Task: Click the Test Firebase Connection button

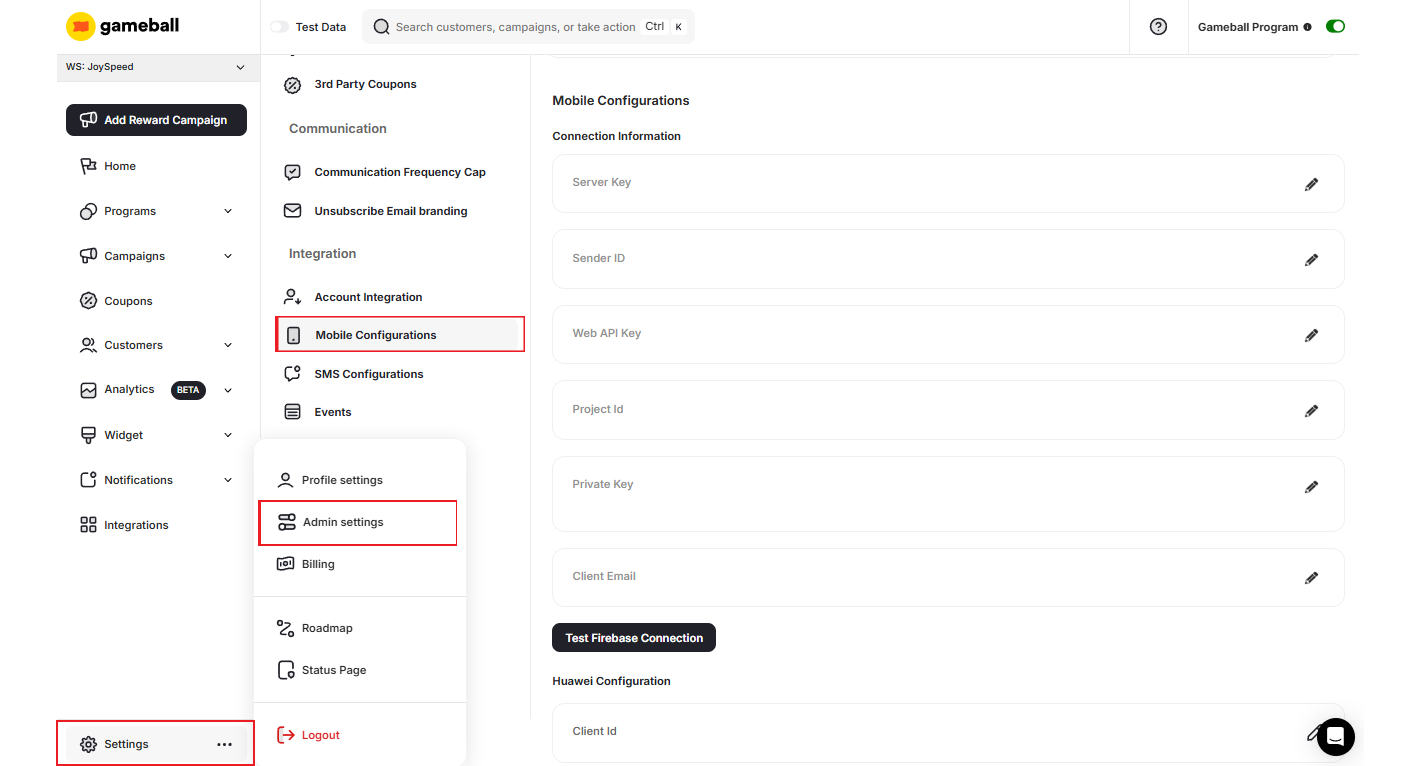Action: [633, 637]
